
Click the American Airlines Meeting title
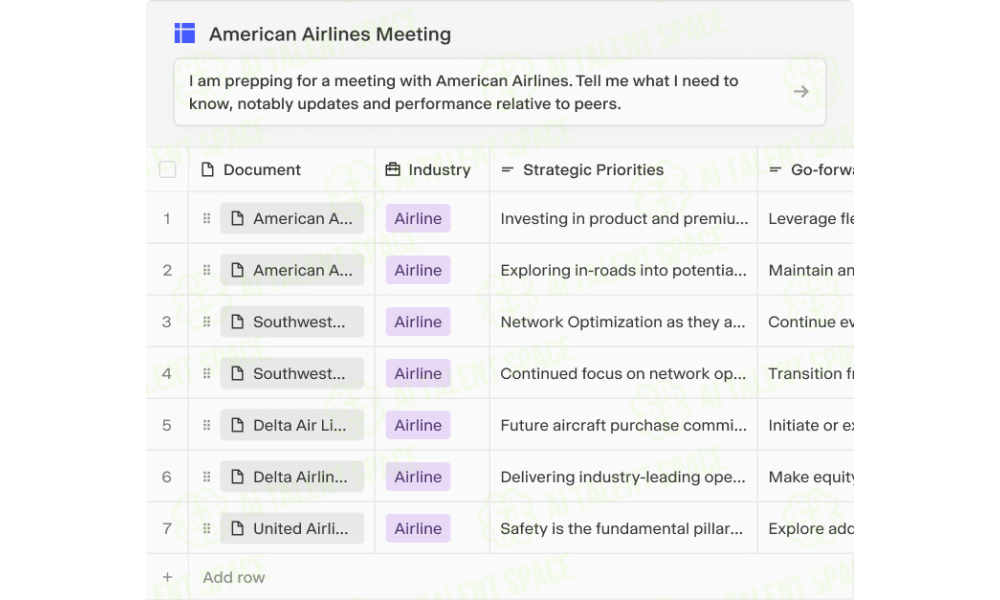[330, 34]
